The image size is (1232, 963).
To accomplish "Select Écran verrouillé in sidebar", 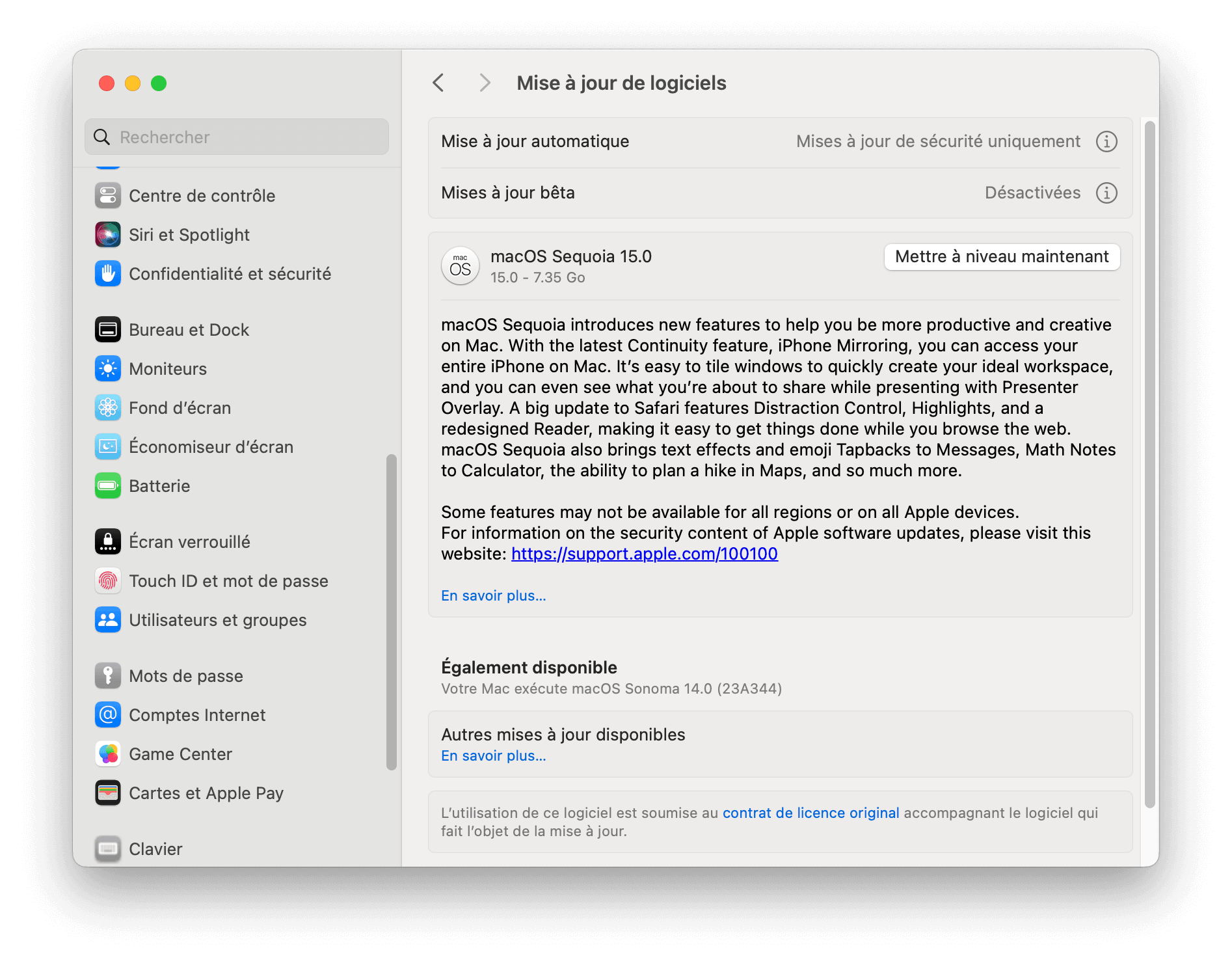I will point(237,542).
